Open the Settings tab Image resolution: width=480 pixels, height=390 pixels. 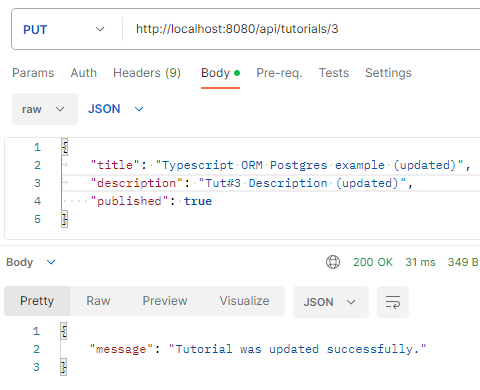[388, 73]
